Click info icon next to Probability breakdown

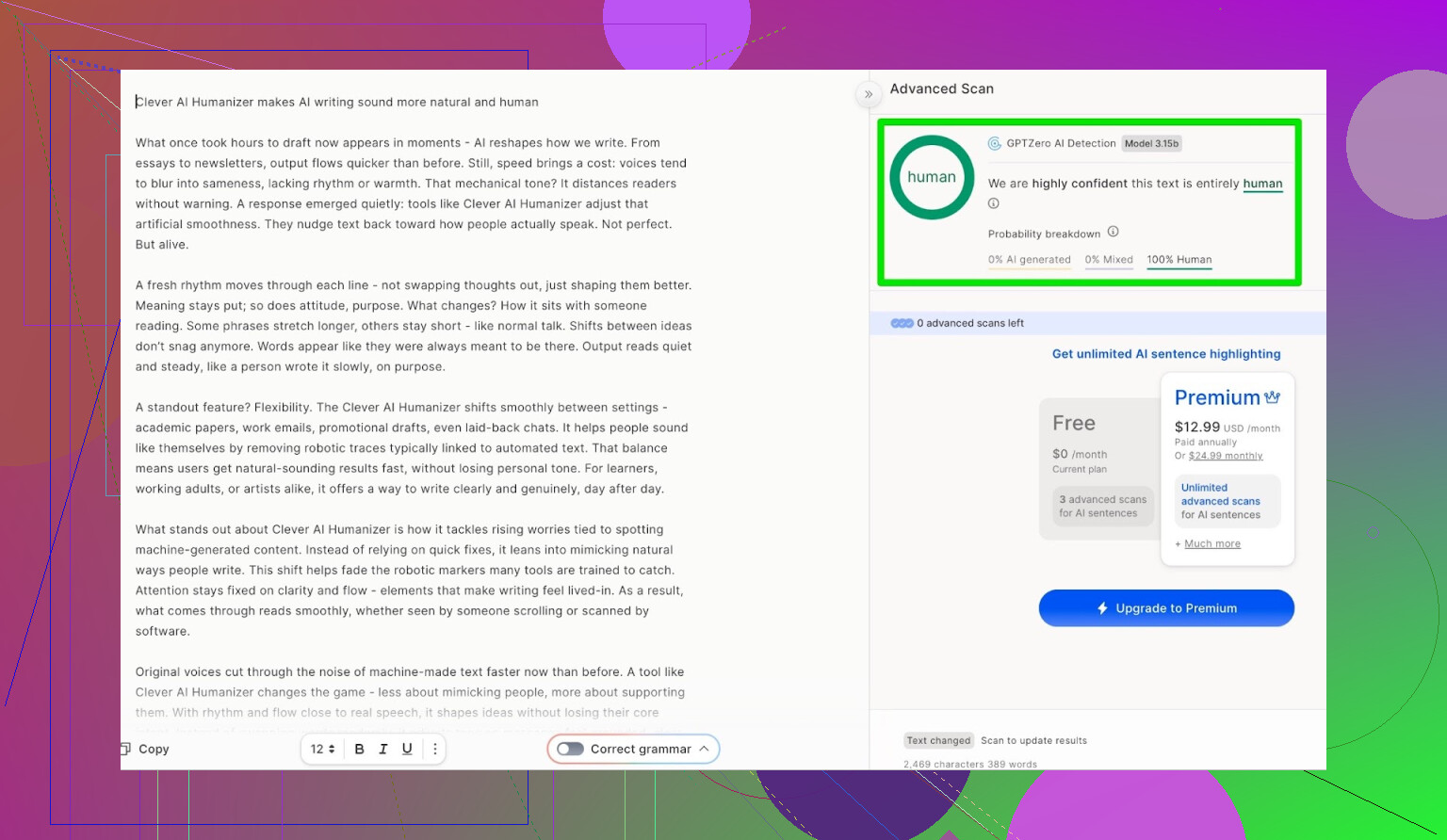pos(1113,232)
